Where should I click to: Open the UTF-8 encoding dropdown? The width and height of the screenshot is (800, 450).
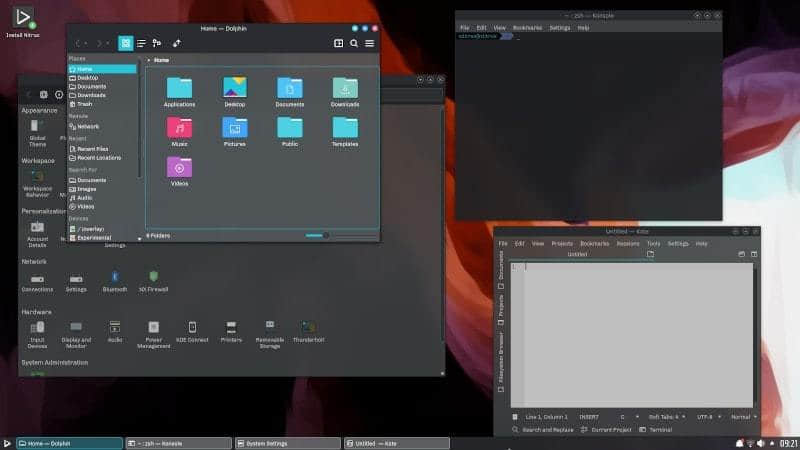pos(708,416)
